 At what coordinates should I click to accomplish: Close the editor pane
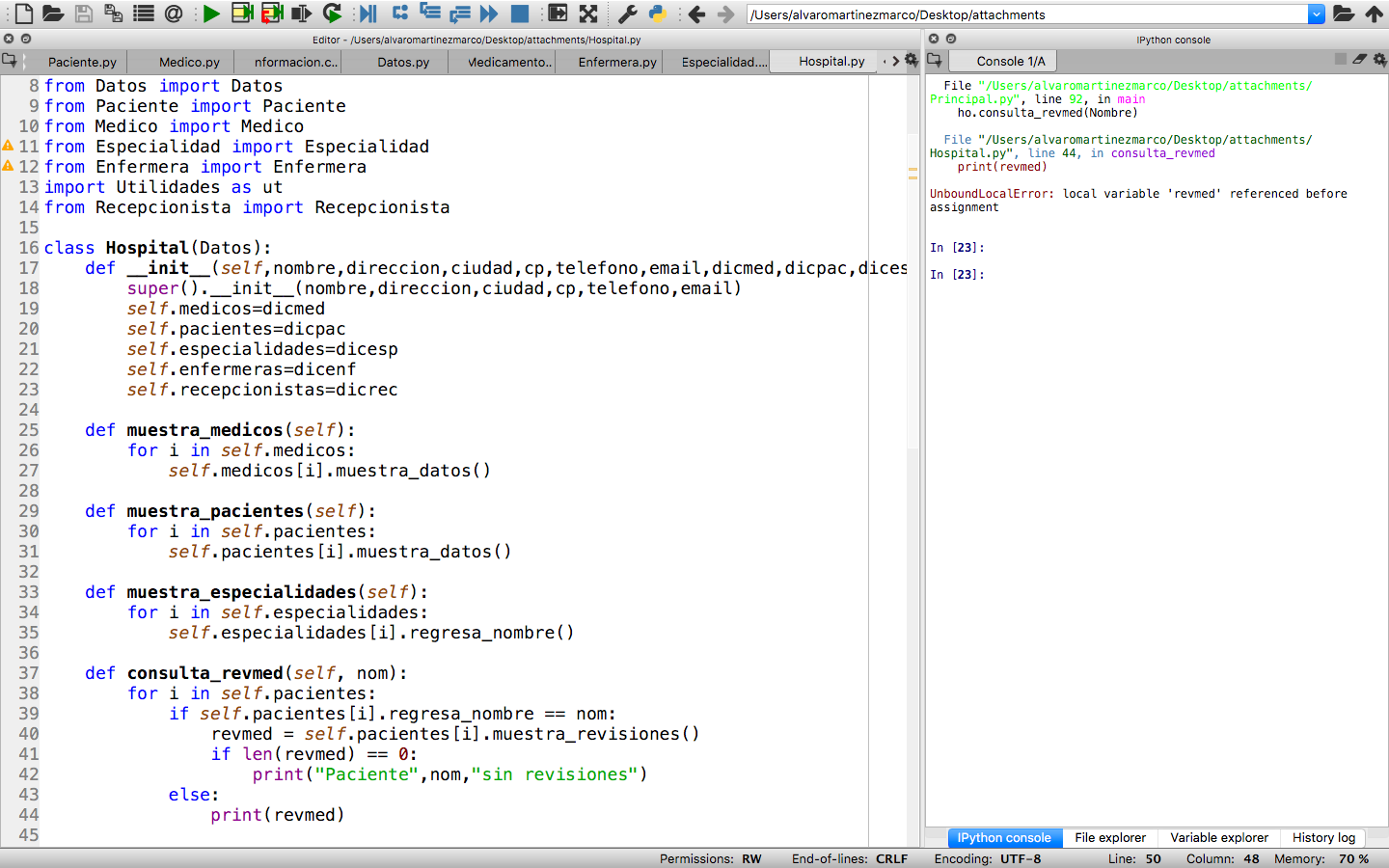coord(9,39)
